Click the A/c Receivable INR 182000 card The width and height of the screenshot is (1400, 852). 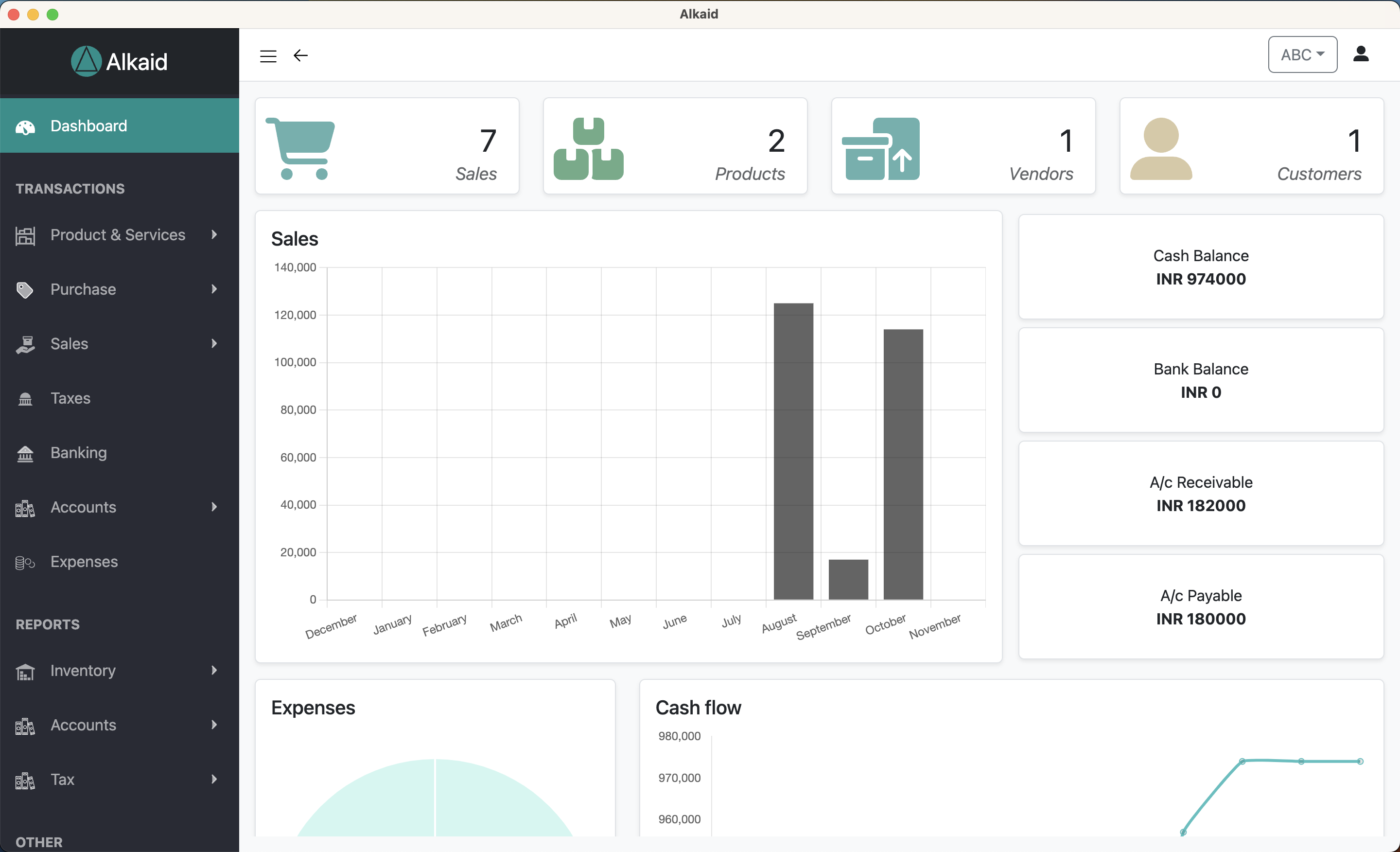(x=1201, y=494)
